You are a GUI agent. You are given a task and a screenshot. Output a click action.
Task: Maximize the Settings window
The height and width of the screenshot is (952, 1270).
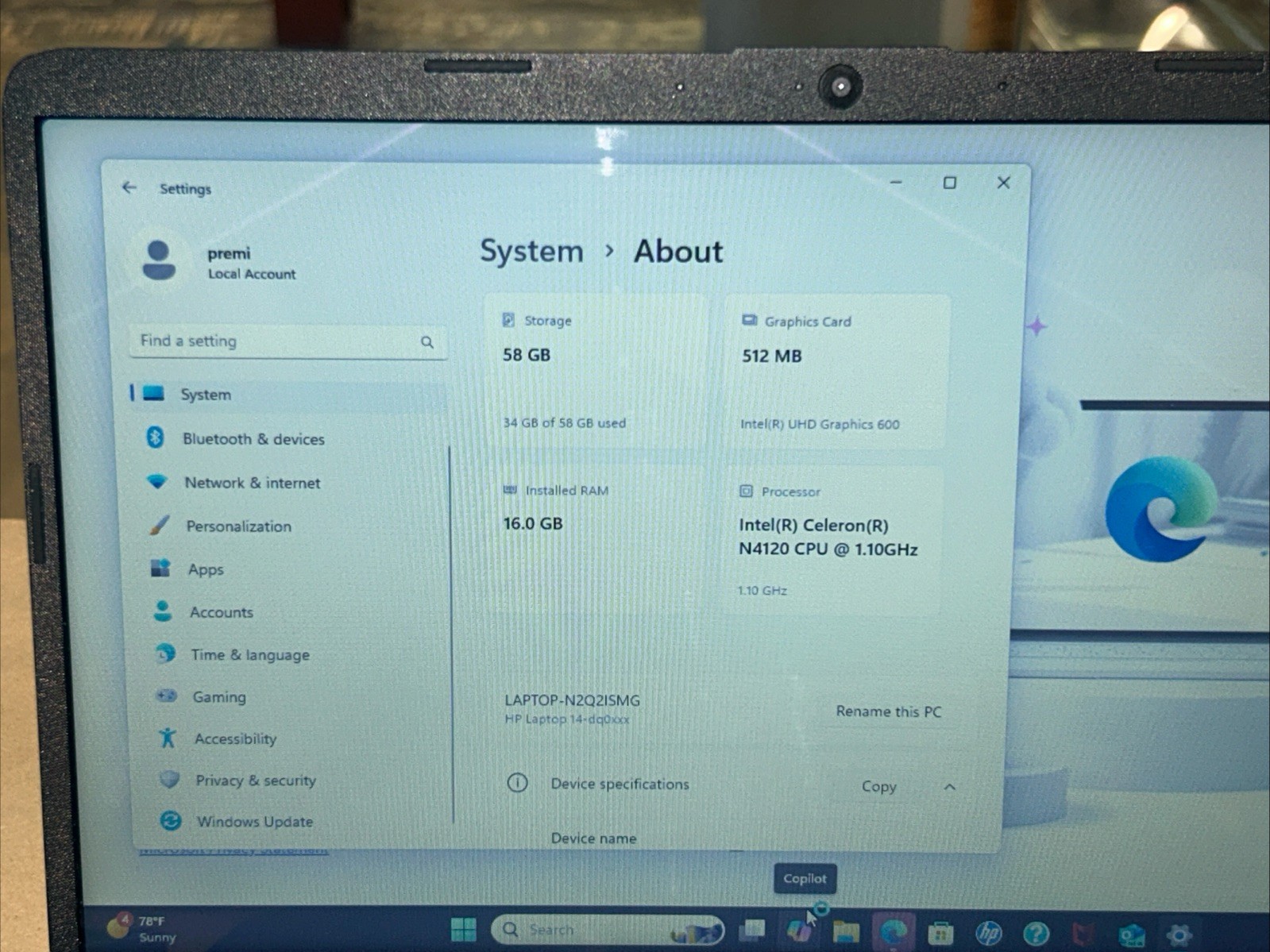coord(949,183)
